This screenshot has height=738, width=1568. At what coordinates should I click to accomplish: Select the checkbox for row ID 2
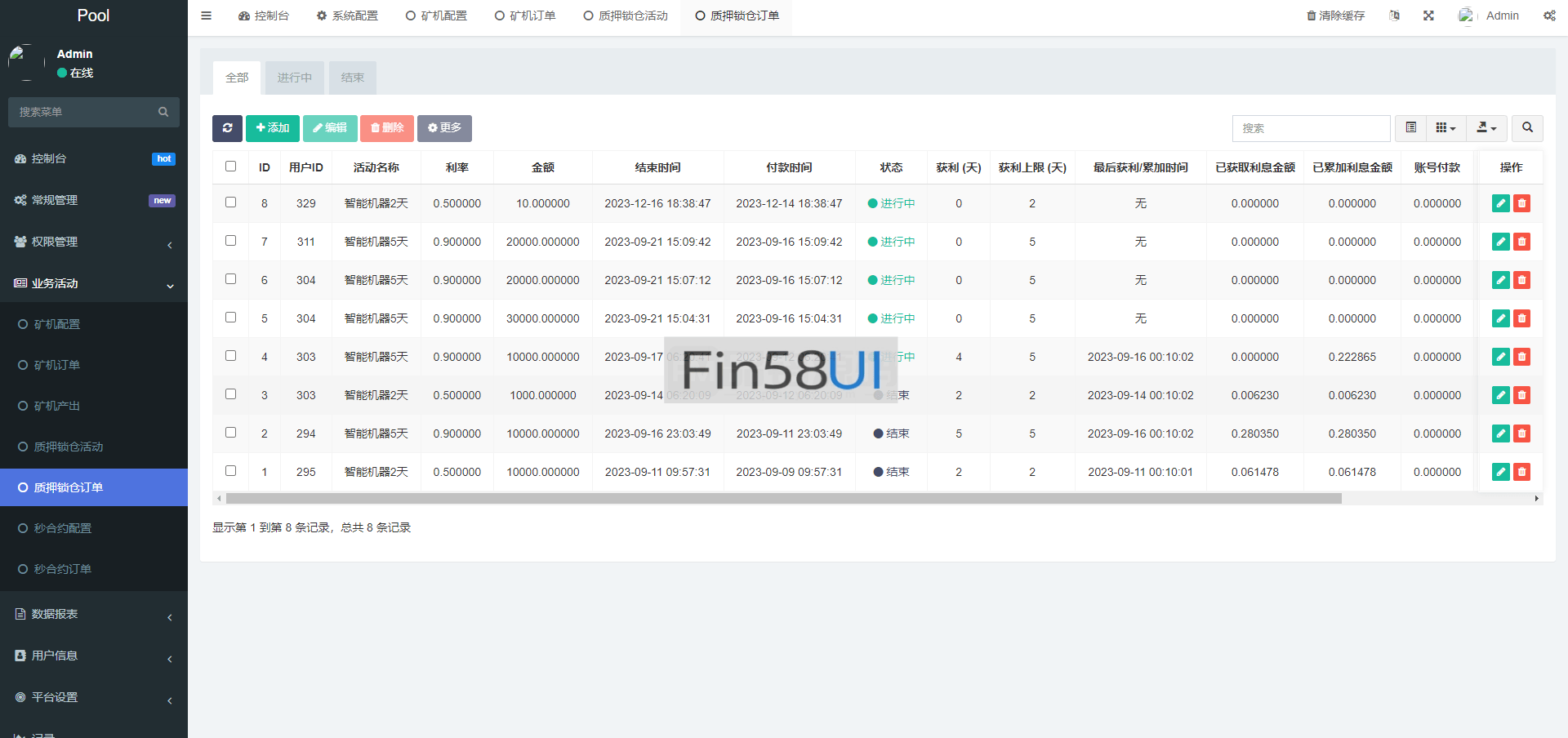coord(231,433)
